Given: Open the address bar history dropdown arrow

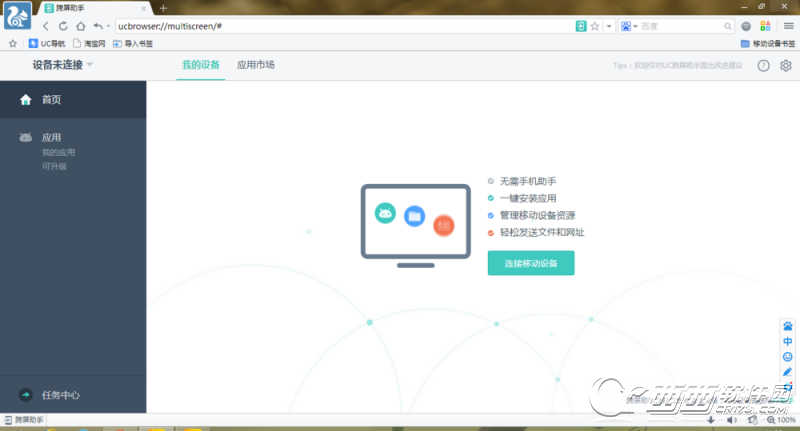Looking at the screenshot, I should [609, 26].
